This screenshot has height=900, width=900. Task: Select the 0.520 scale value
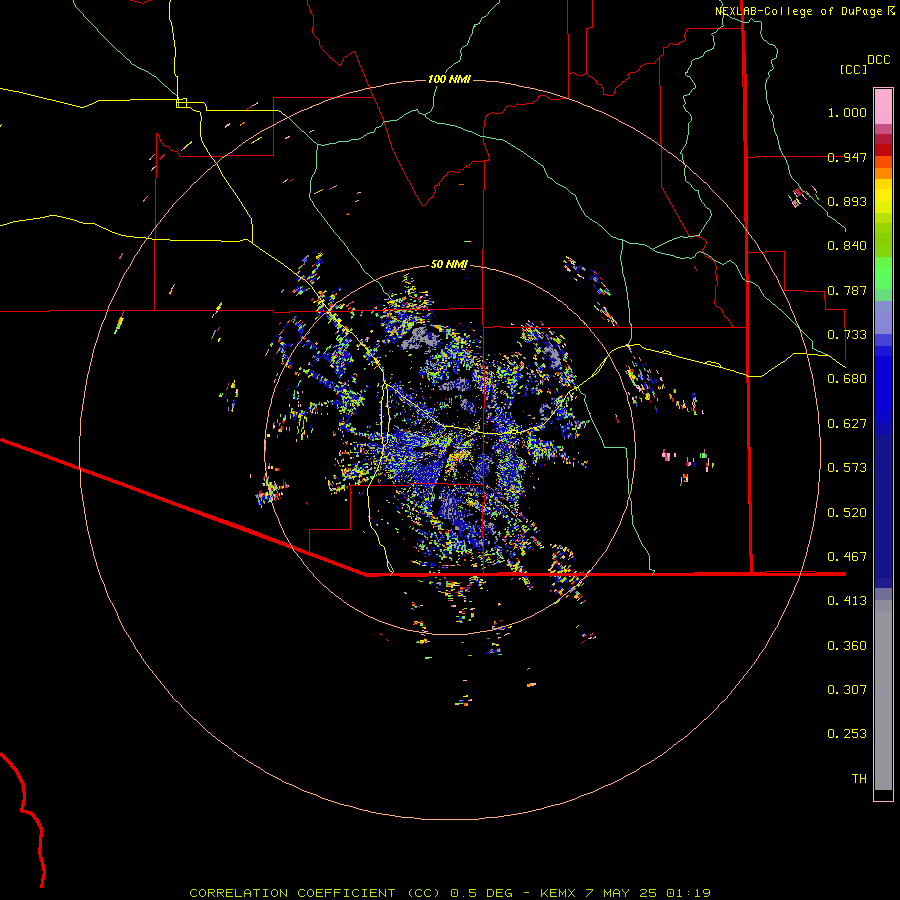point(847,513)
